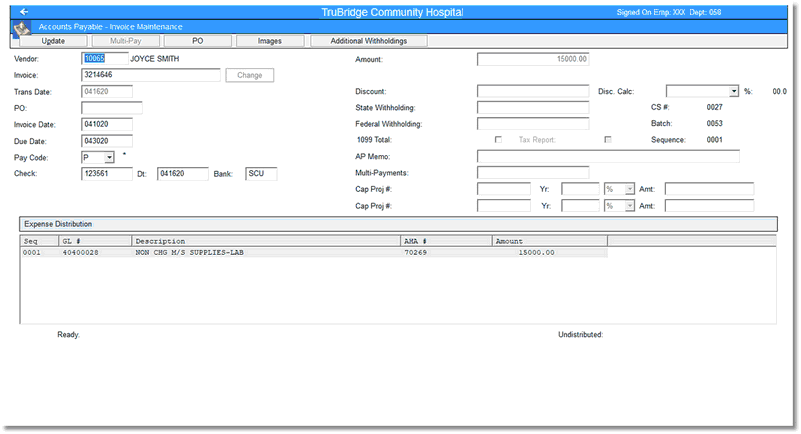The width and height of the screenshot is (801, 434).
Task: Click the Amount column header
Action: [x=550, y=241]
